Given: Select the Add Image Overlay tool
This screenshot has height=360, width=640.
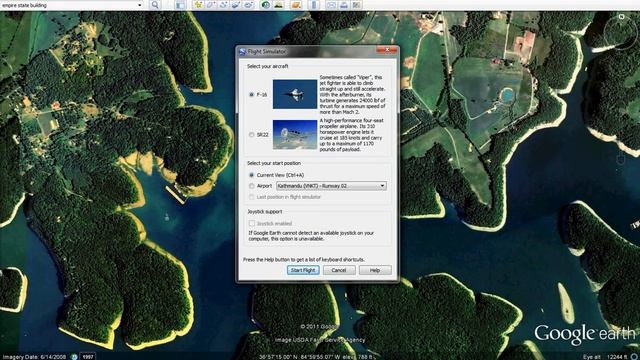Looking at the screenshot, I should click(x=236, y=5).
